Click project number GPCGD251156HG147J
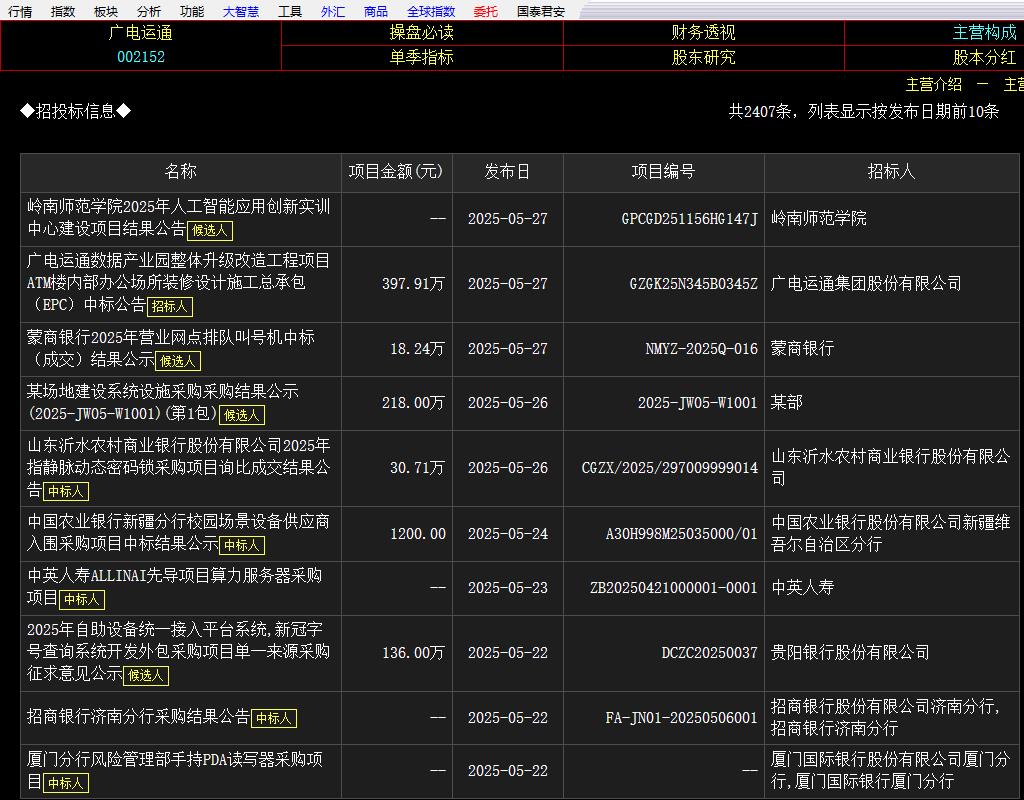The width and height of the screenshot is (1024, 800). point(690,219)
